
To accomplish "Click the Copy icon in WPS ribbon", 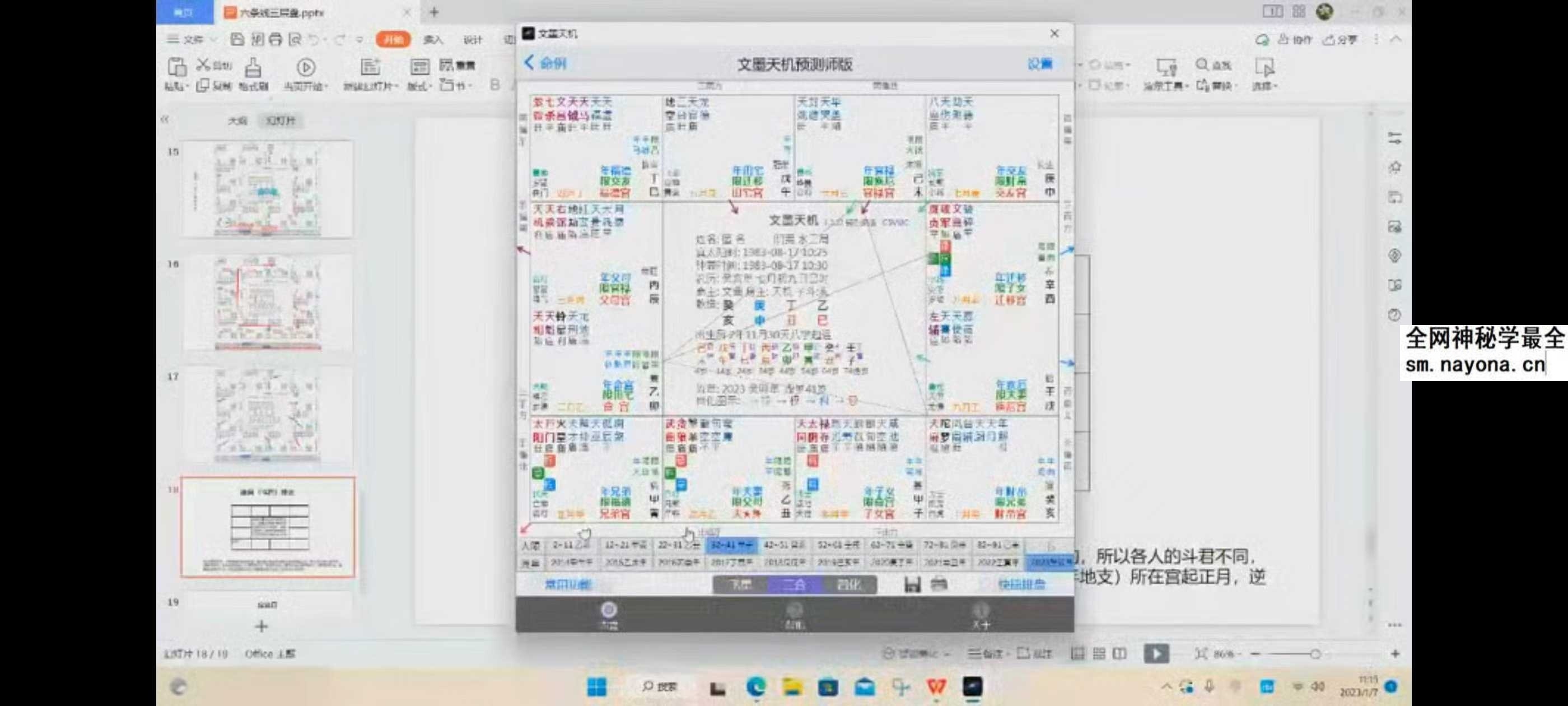I will click(x=203, y=85).
